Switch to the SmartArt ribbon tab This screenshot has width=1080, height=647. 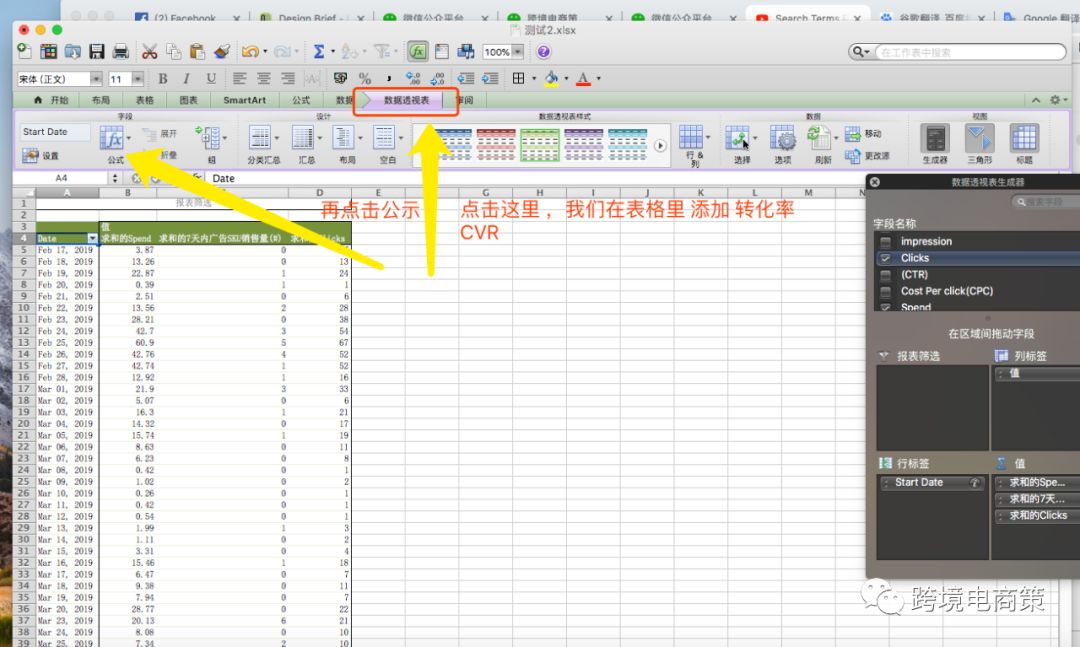[x=245, y=100]
